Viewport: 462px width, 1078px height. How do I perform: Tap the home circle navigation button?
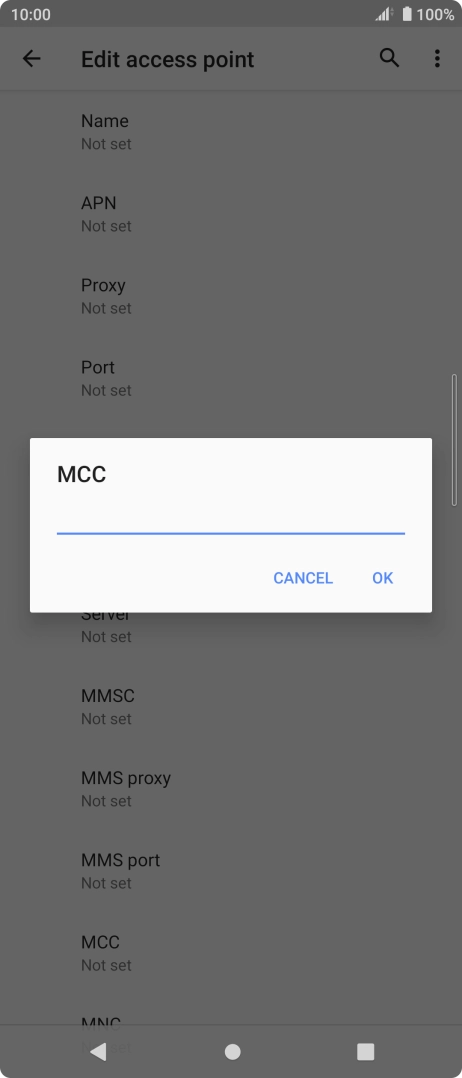[232, 1051]
